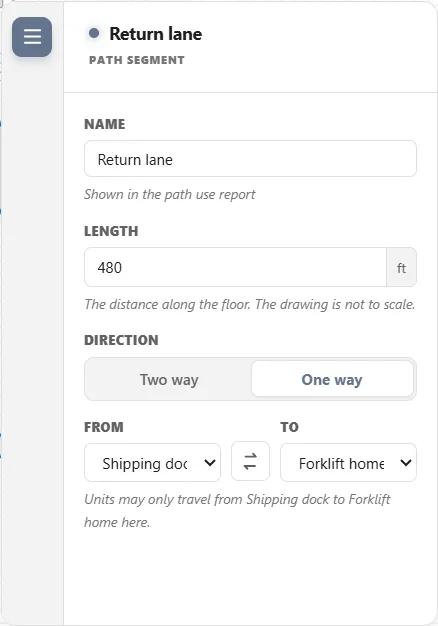Click the PATH SEGMENT subtitle

coord(137,60)
